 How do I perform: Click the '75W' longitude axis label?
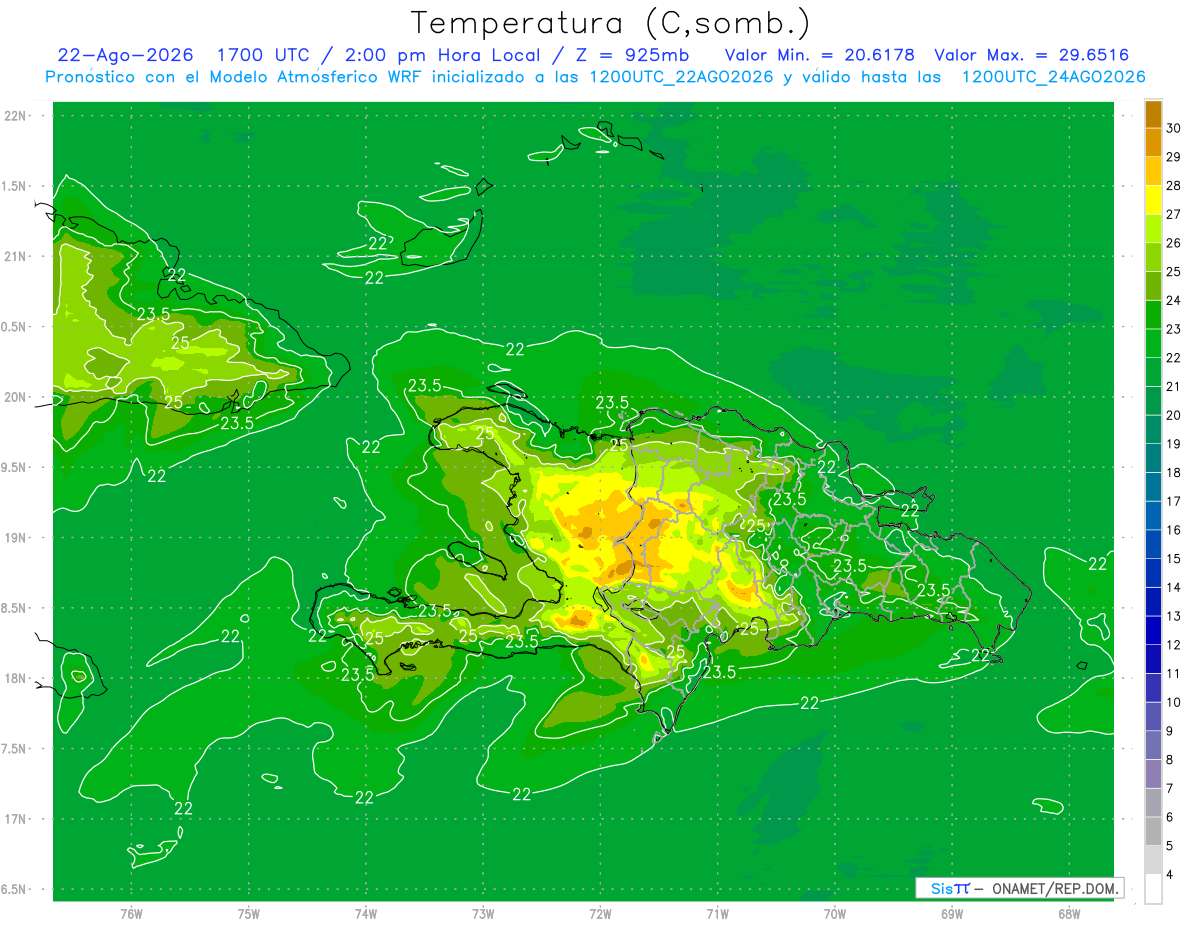pos(249,913)
